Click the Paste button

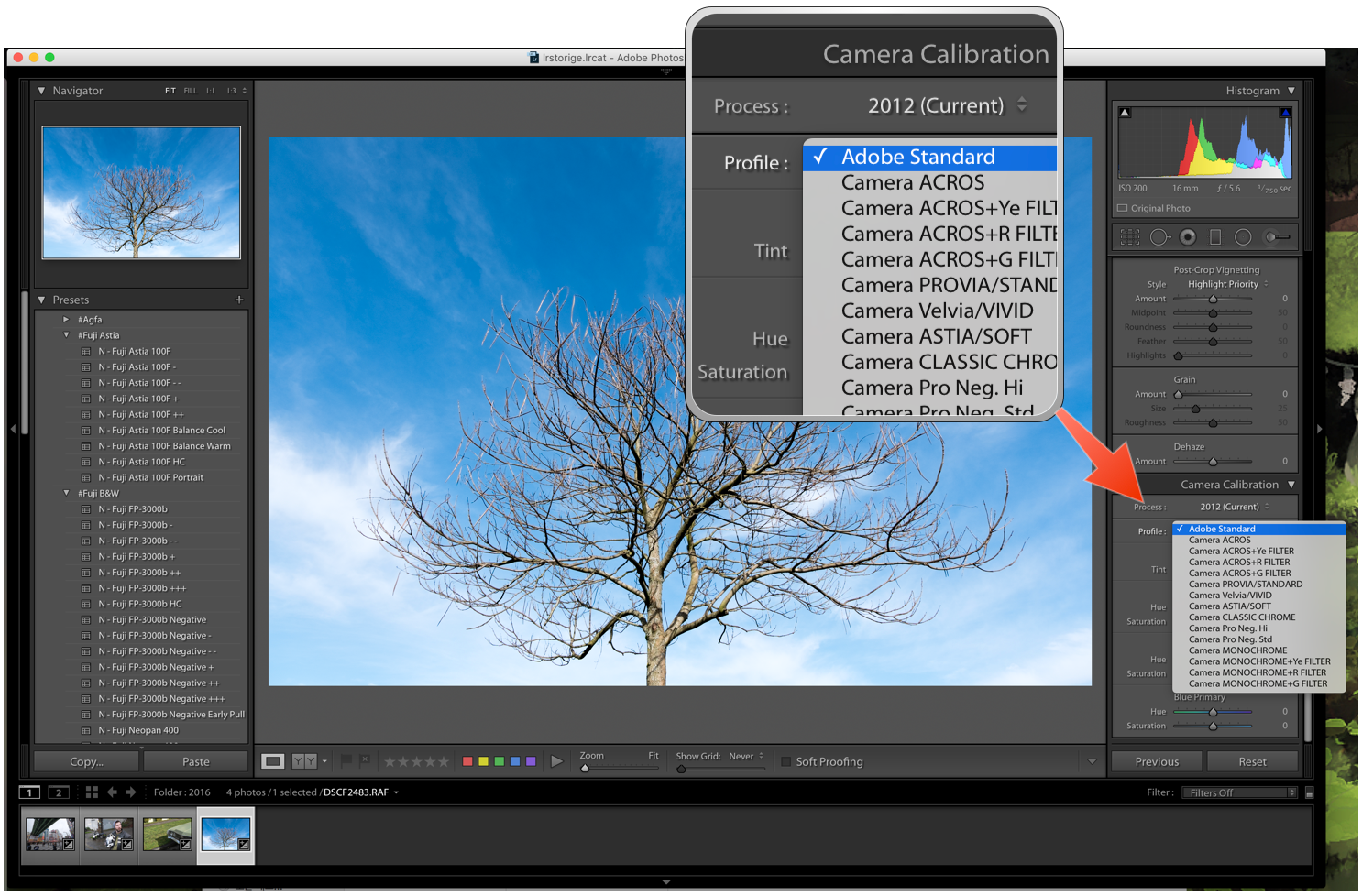(196, 761)
